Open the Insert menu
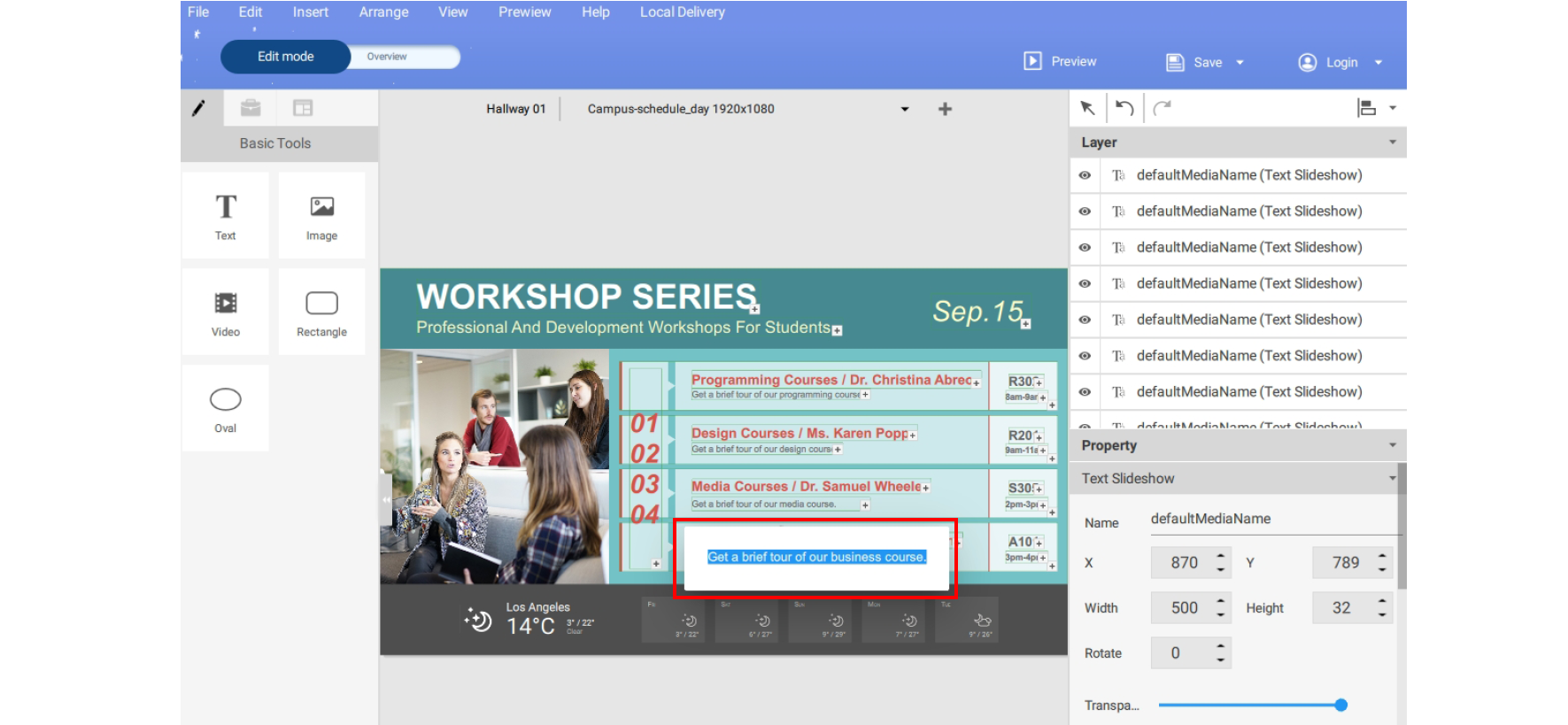This screenshot has width=1568, height=725. pos(310,12)
